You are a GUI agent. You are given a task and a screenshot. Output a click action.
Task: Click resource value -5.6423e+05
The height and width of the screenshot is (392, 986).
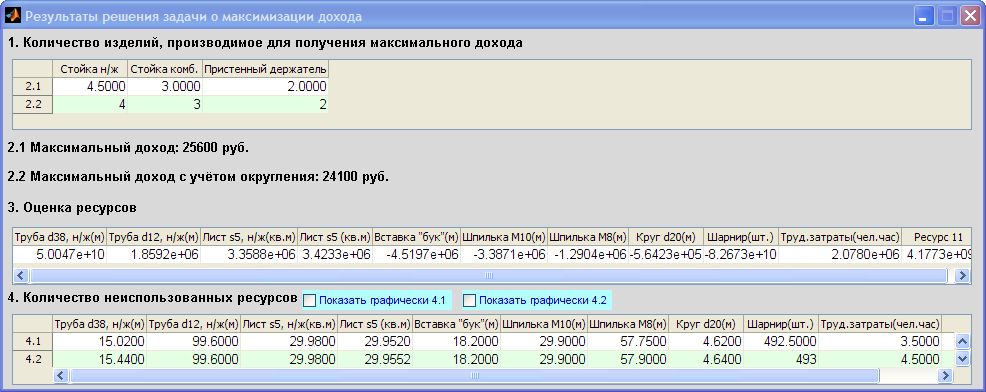[666, 254]
